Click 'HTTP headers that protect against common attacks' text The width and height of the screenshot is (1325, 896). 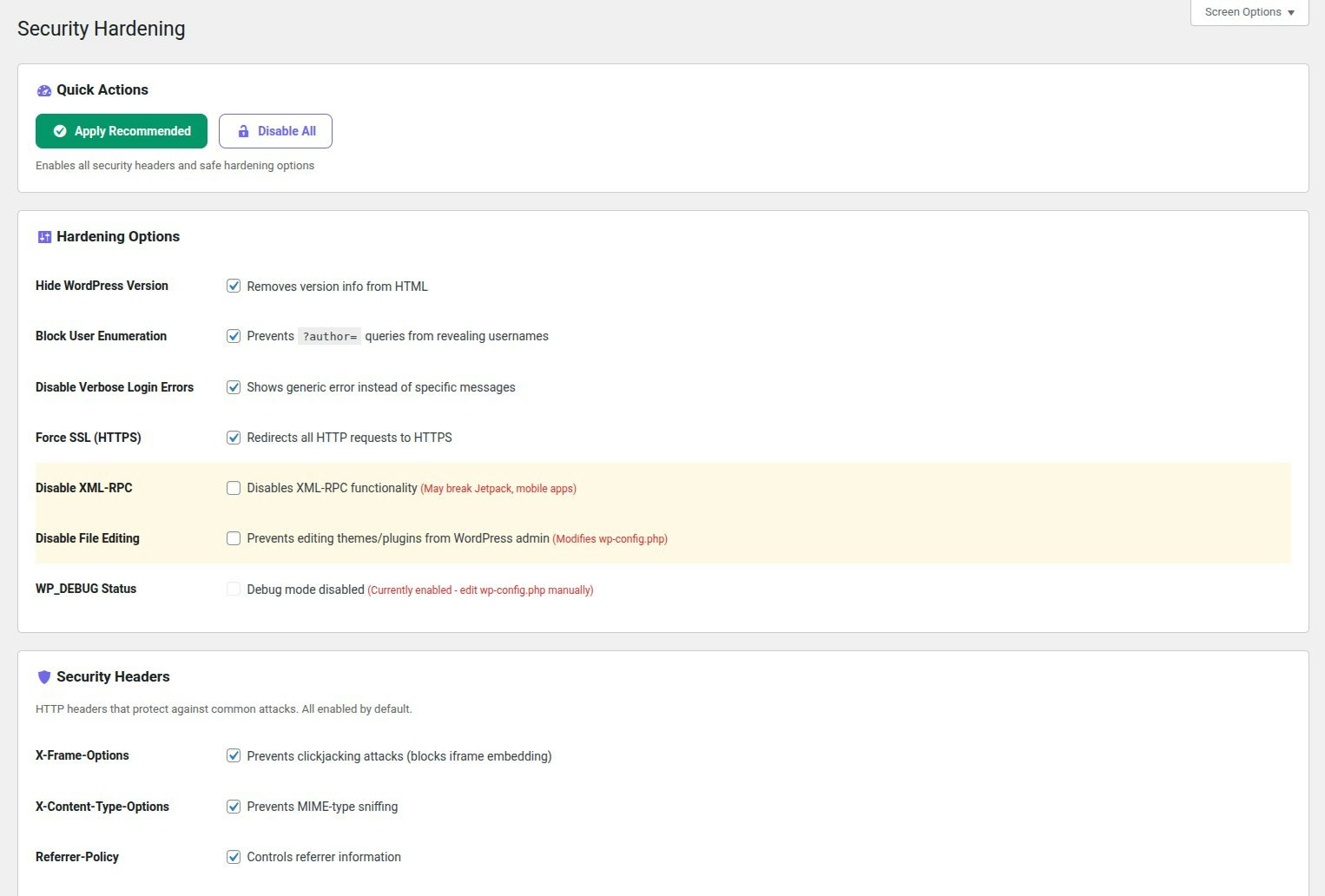[x=224, y=709]
